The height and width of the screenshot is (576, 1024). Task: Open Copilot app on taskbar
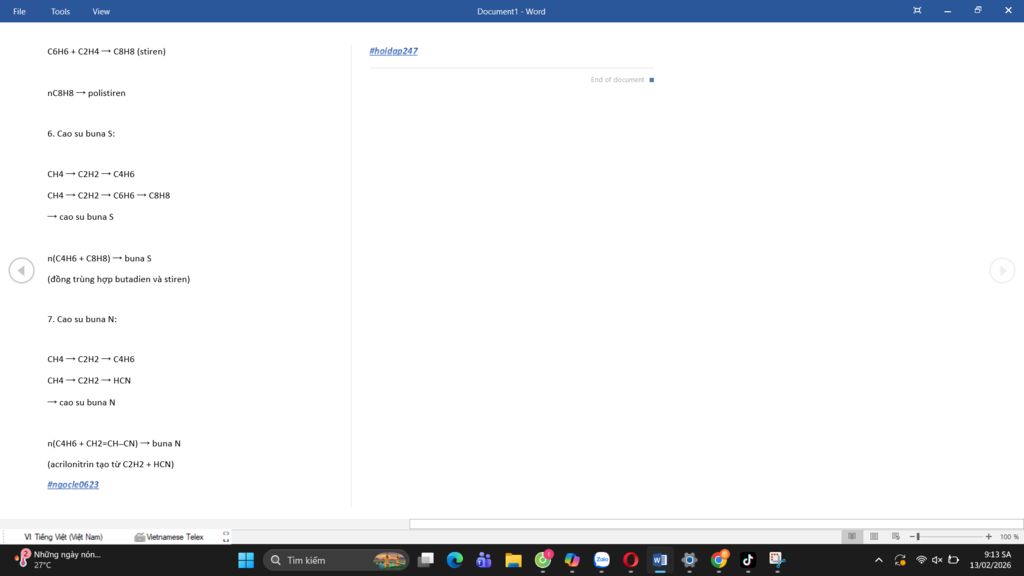(x=572, y=560)
